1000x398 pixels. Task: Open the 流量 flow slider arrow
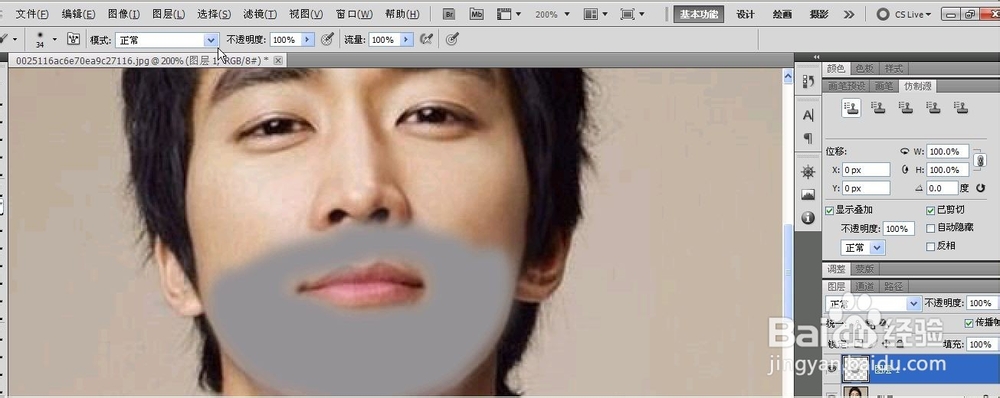(x=407, y=40)
